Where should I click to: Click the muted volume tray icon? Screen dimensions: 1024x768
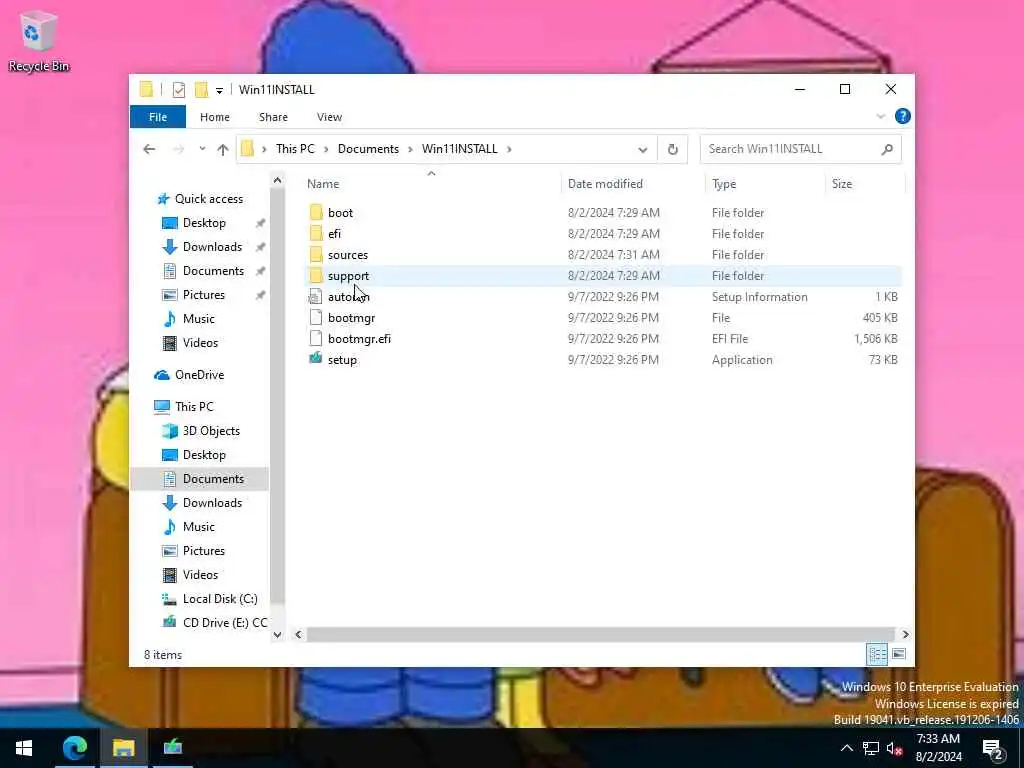tap(895, 748)
